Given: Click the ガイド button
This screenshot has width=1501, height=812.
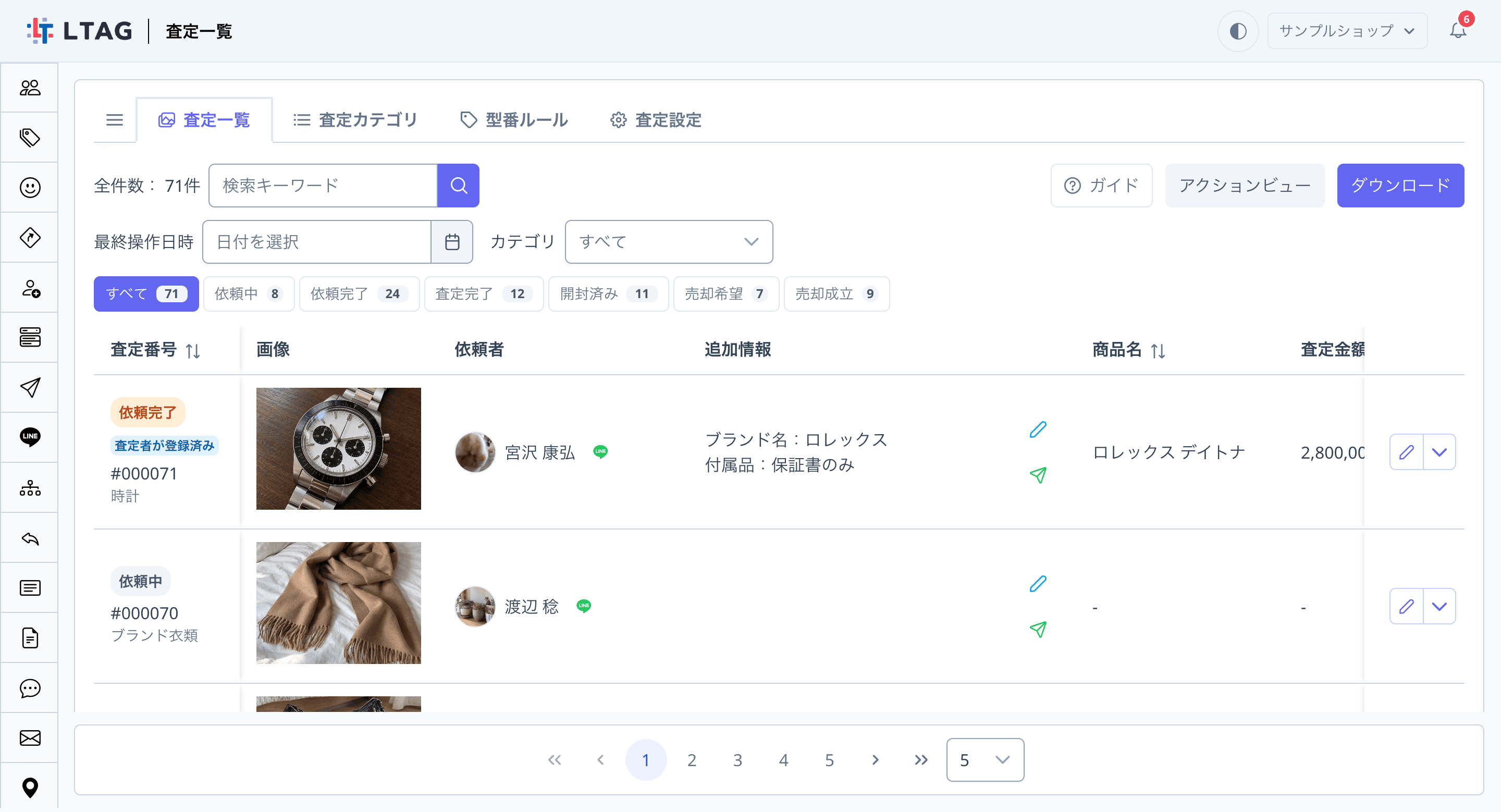Looking at the screenshot, I should [x=1101, y=185].
